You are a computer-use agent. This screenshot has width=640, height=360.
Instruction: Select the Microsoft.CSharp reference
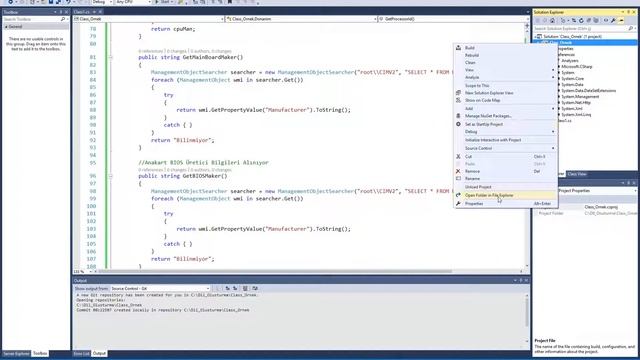pyautogui.click(x=576, y=67)
